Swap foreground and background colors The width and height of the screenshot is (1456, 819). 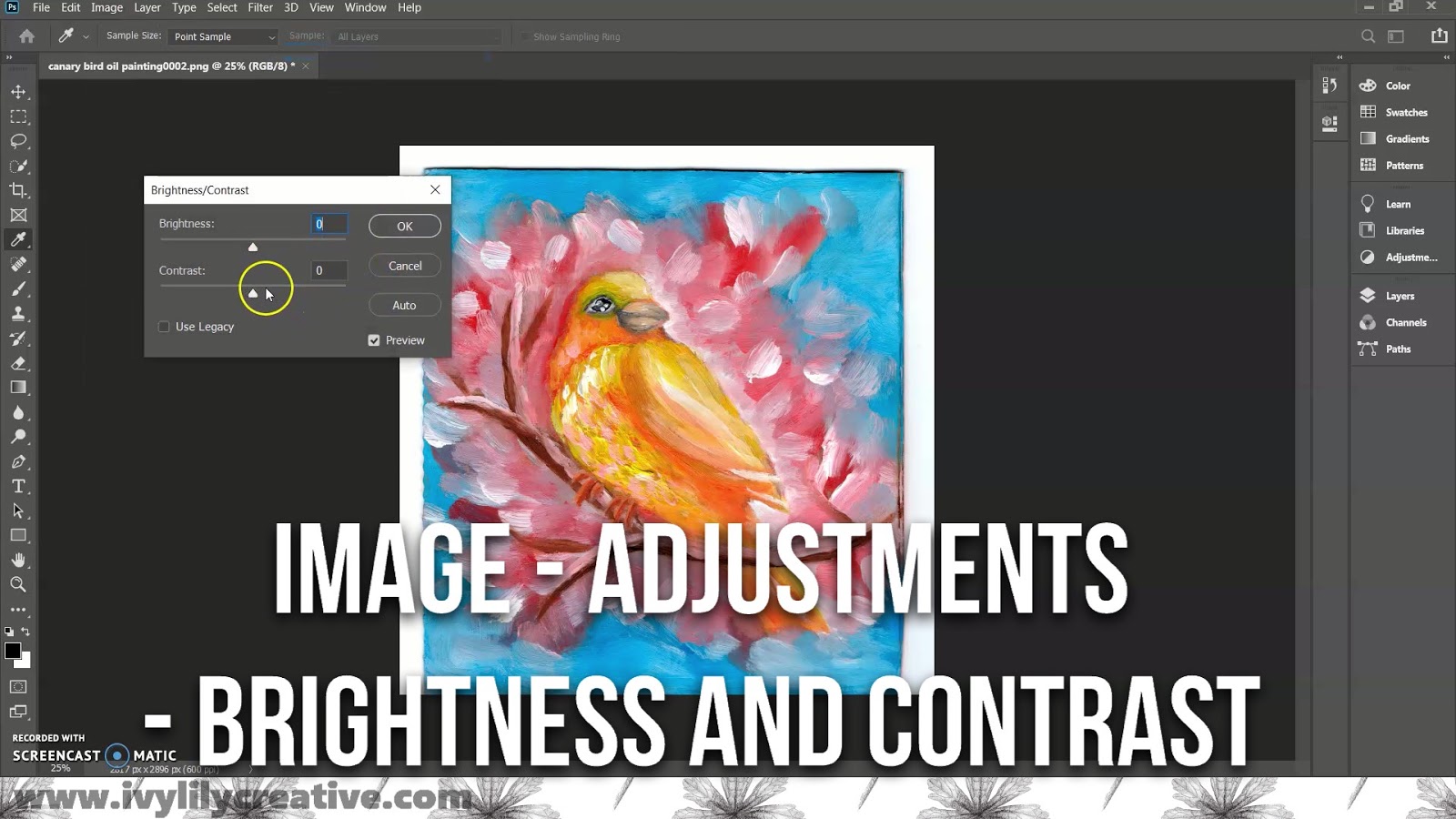[25, 632]
